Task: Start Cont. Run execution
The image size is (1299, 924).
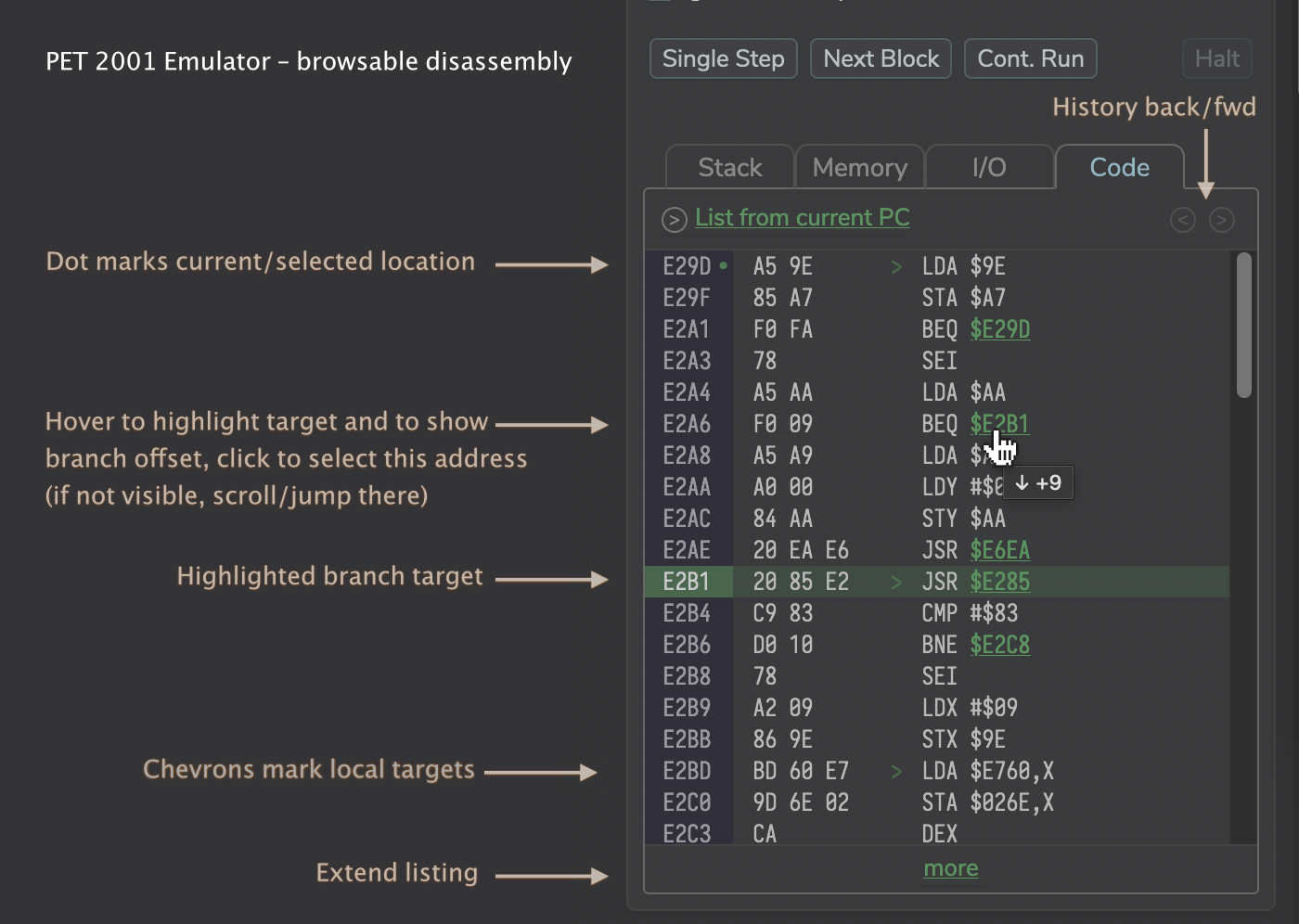Action: coord(1031,58)
